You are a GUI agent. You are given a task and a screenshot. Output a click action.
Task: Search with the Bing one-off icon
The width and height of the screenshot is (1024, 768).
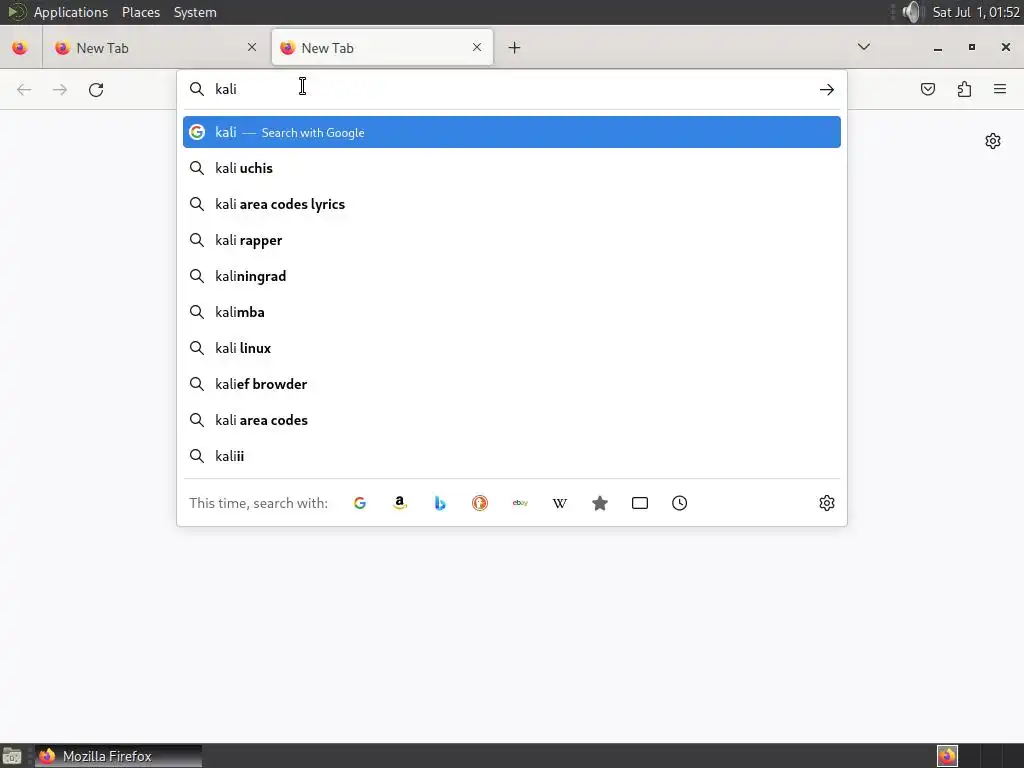[x=440, y=503]
